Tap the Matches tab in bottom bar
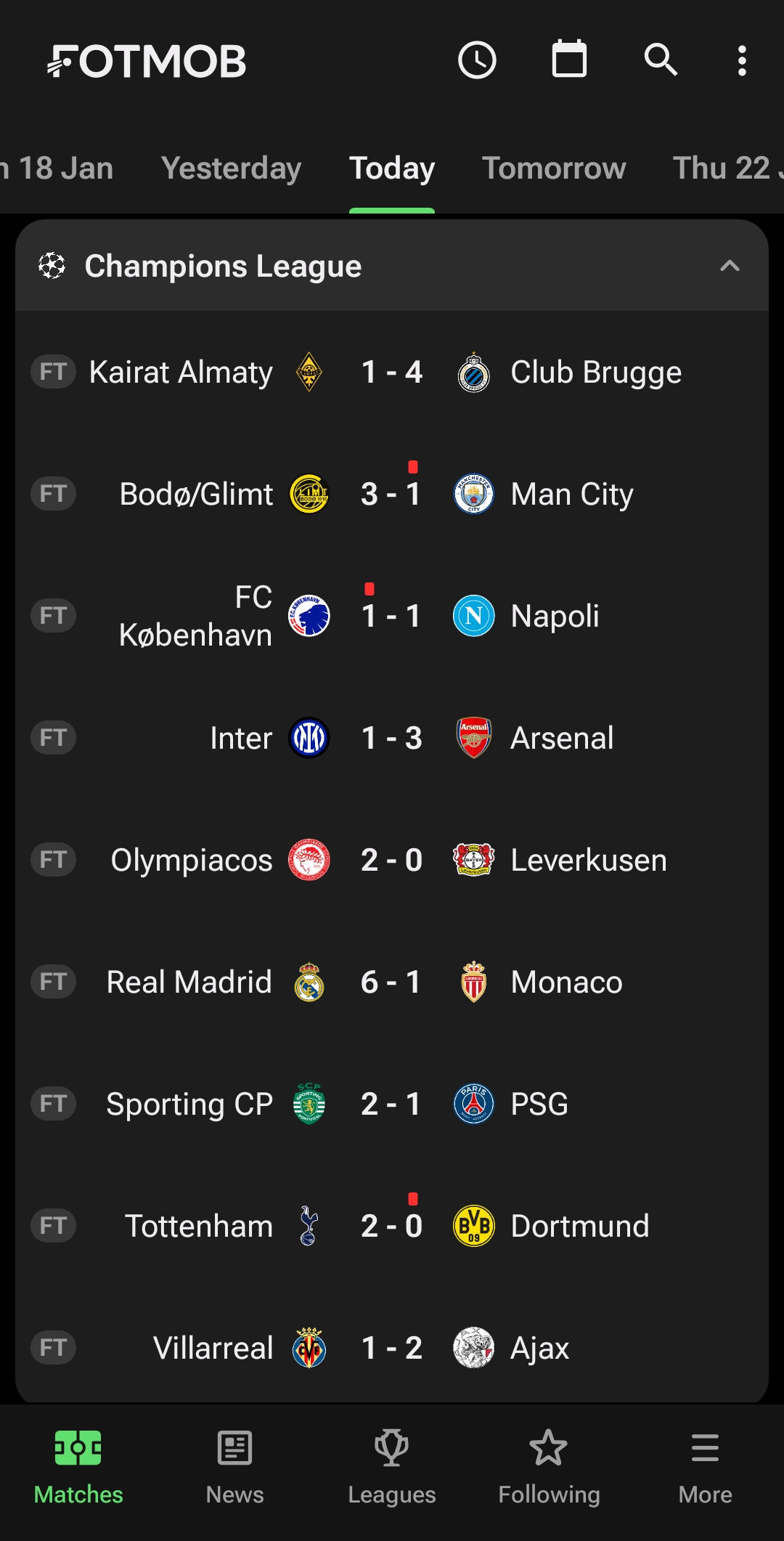 (x=78, y=1463)
